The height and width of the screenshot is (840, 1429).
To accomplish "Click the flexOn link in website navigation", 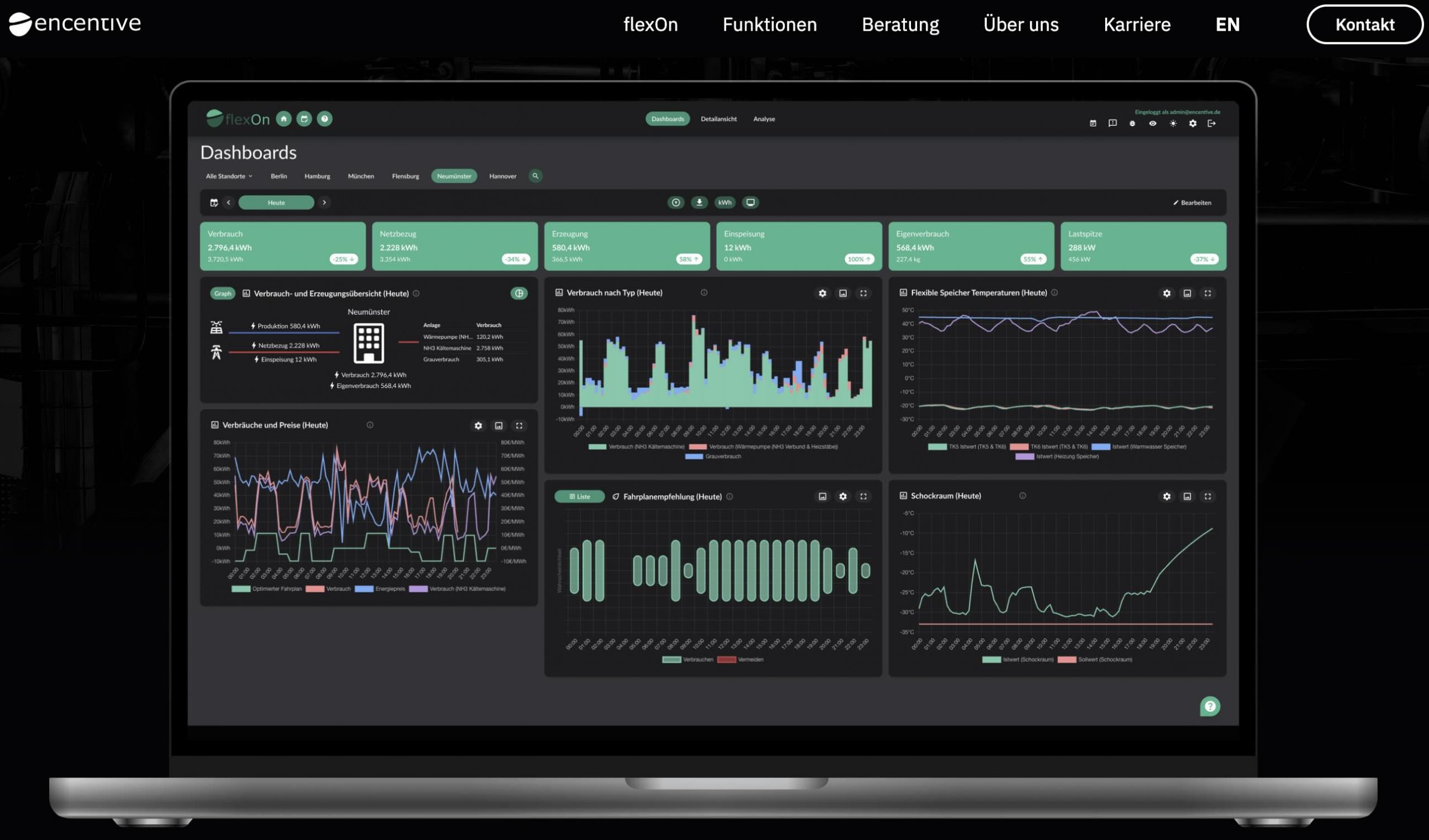I will (650, 25).
